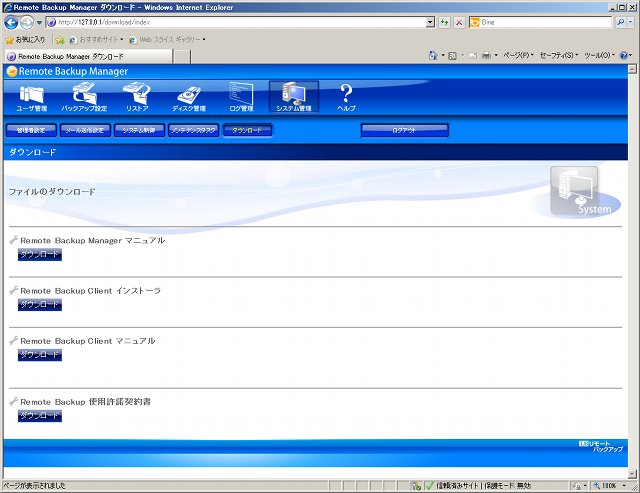Open the IE help question mark icon
640x493 pixels.
coord(624,56)
